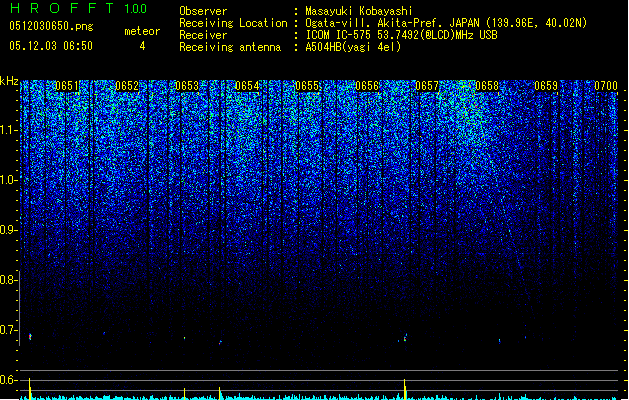Click the 0656 time marker
Image resolution: width=629 pixels, height=400 pixels.
[367, 86]
